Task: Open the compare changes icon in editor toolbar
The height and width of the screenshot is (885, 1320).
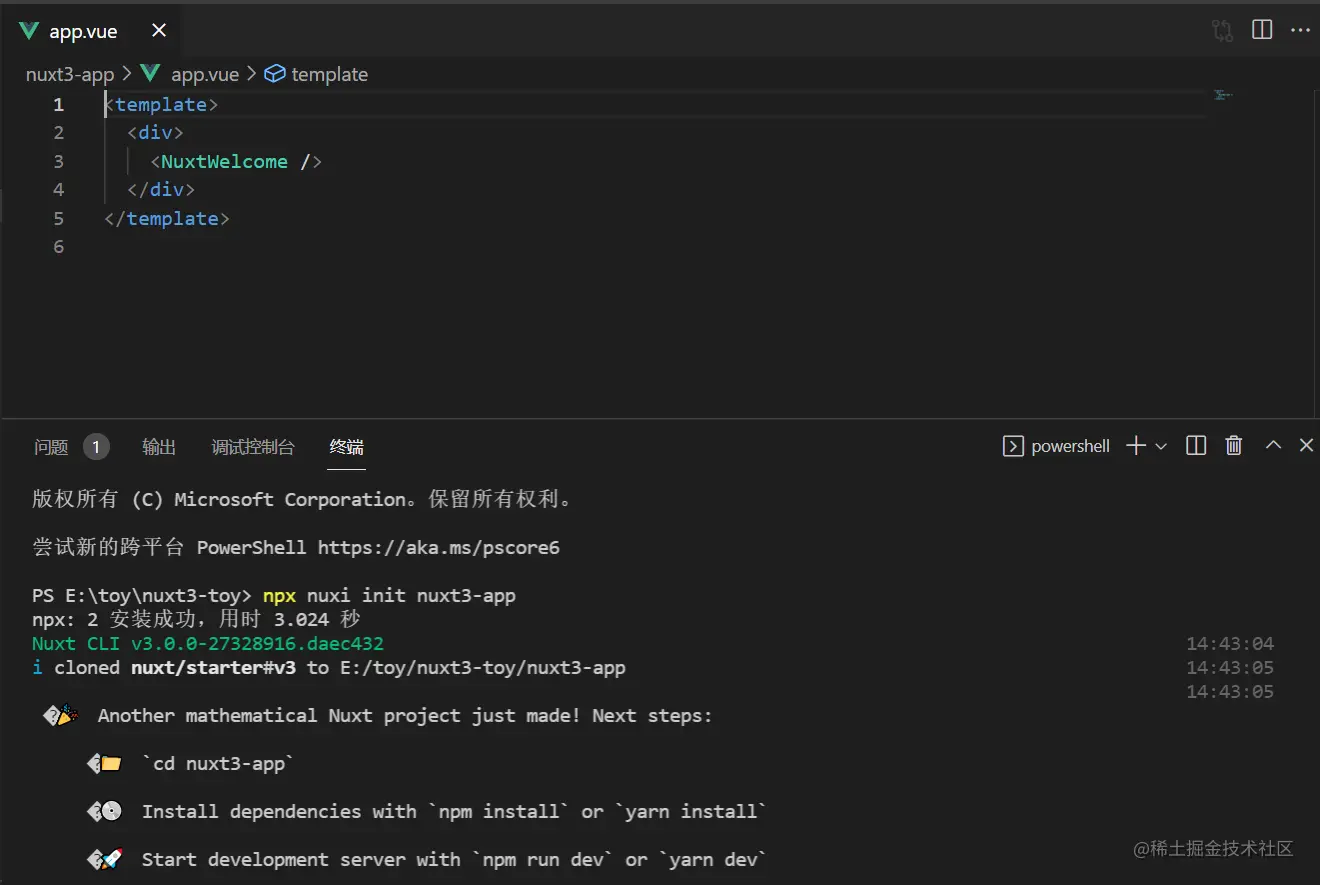Action: [1222, 30]
